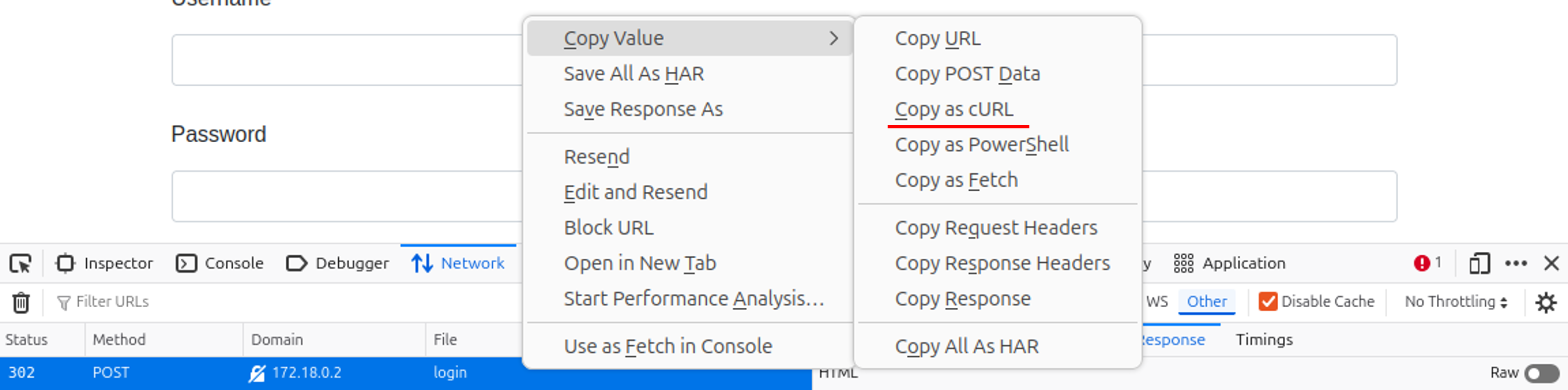1568x390 pixels.
Task: Select the Other filter button
Action: tap(1206, 302)
